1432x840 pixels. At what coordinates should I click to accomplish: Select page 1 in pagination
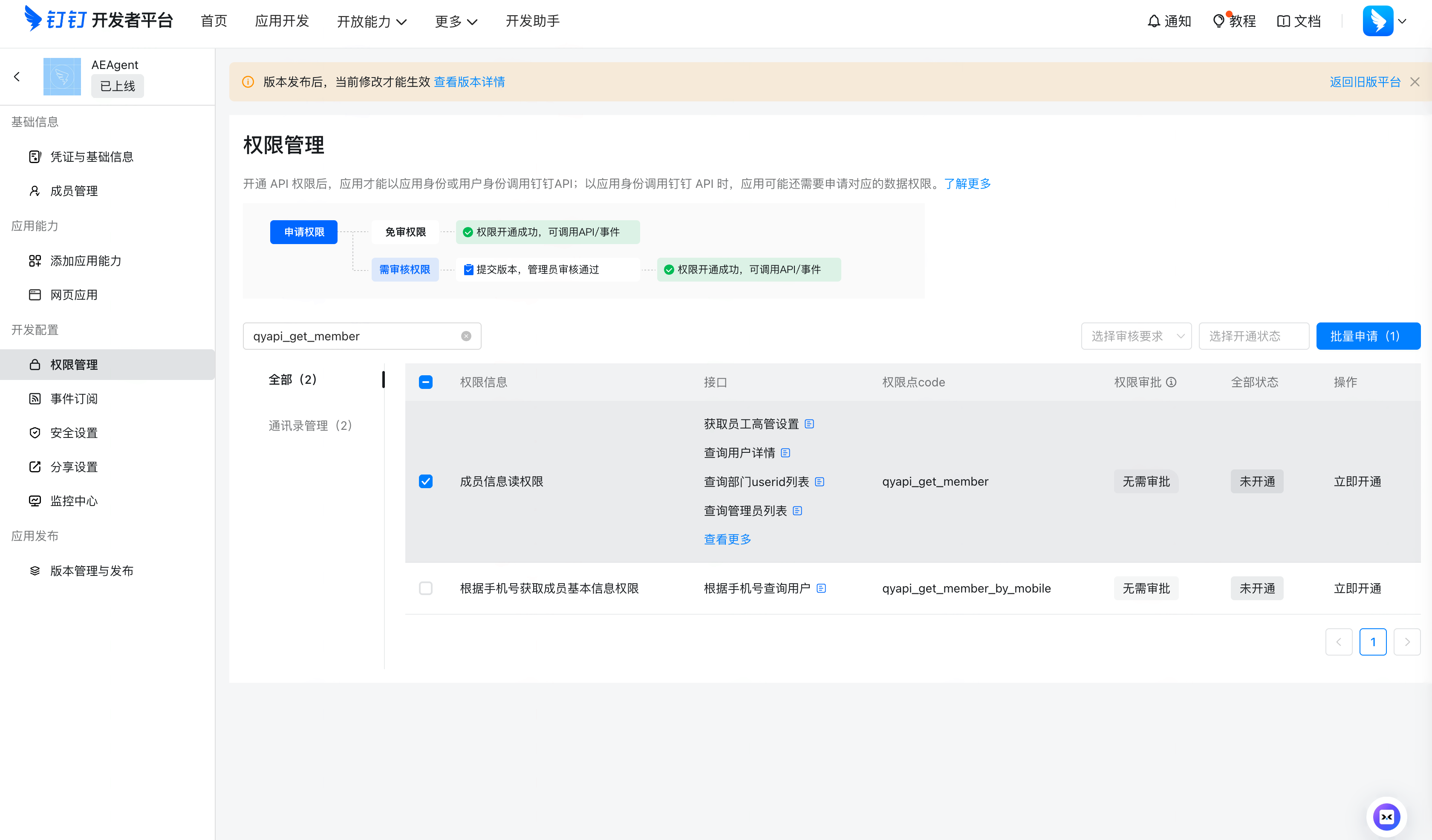tap(1373, 642)
